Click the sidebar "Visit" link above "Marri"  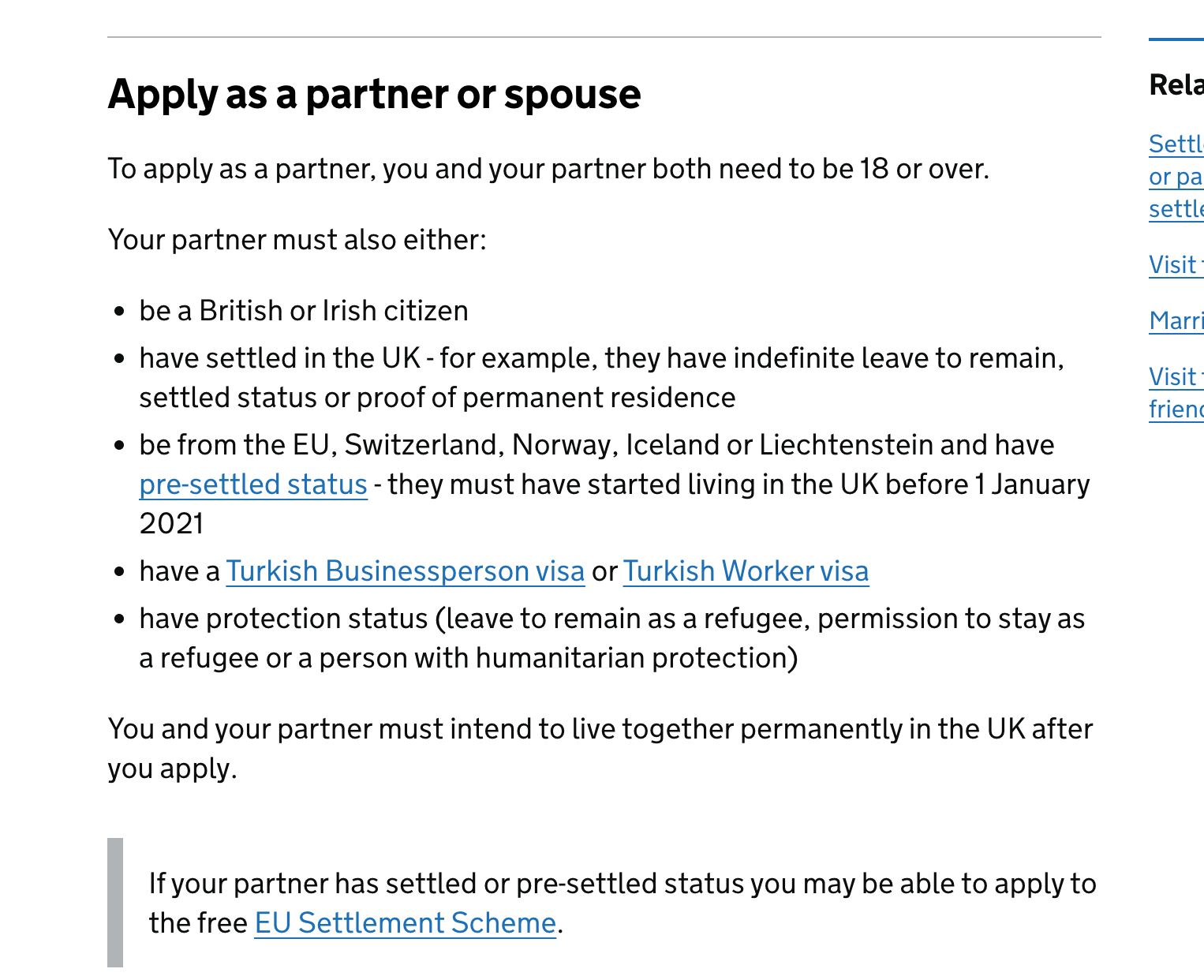click(x=1176, y=265)
